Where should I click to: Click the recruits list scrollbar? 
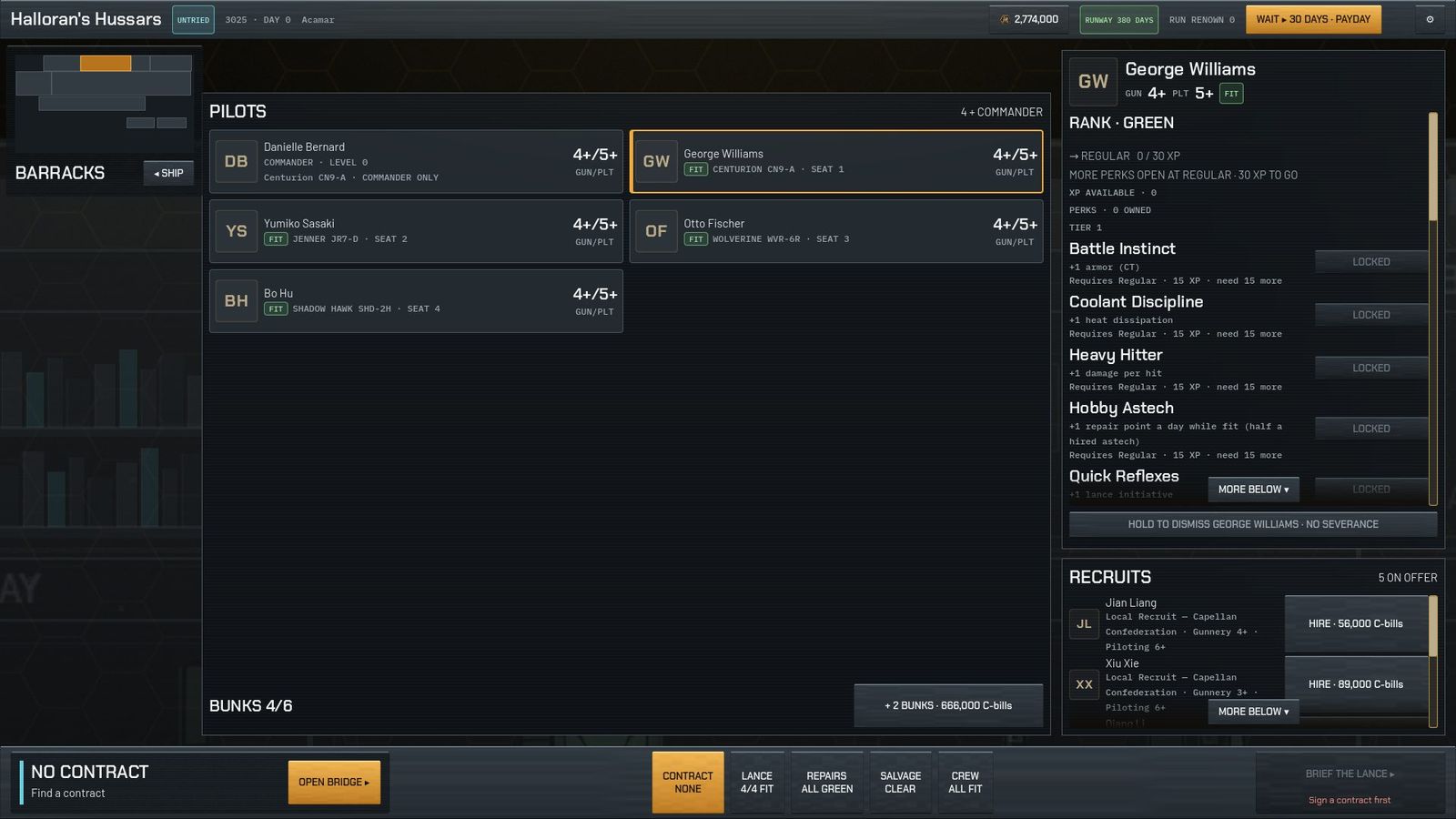(1433, 662)
